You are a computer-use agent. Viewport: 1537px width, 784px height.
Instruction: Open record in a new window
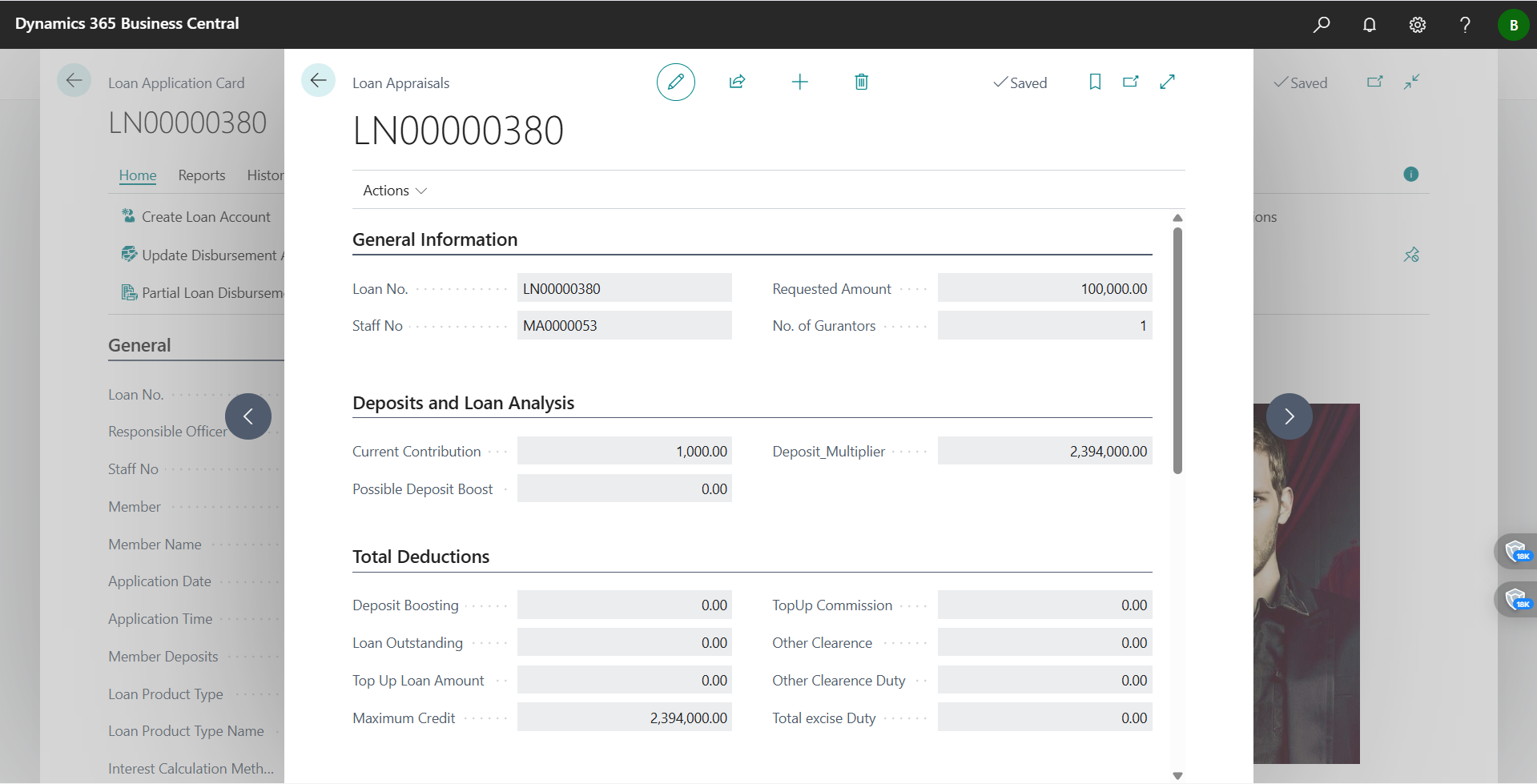click(1130, 82)
